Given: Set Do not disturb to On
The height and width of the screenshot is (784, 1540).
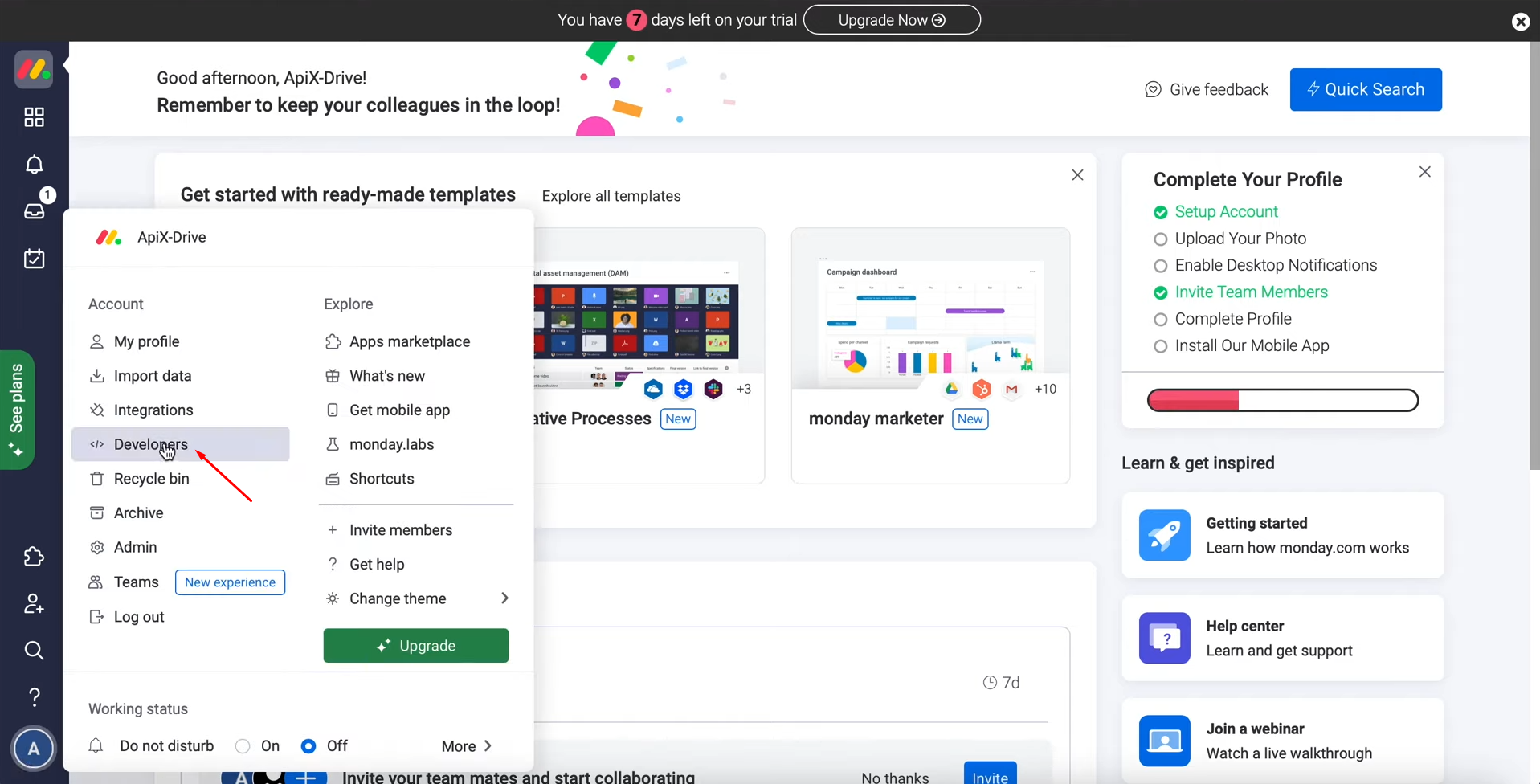Looking at the screenshot, I should coord(243,746).
